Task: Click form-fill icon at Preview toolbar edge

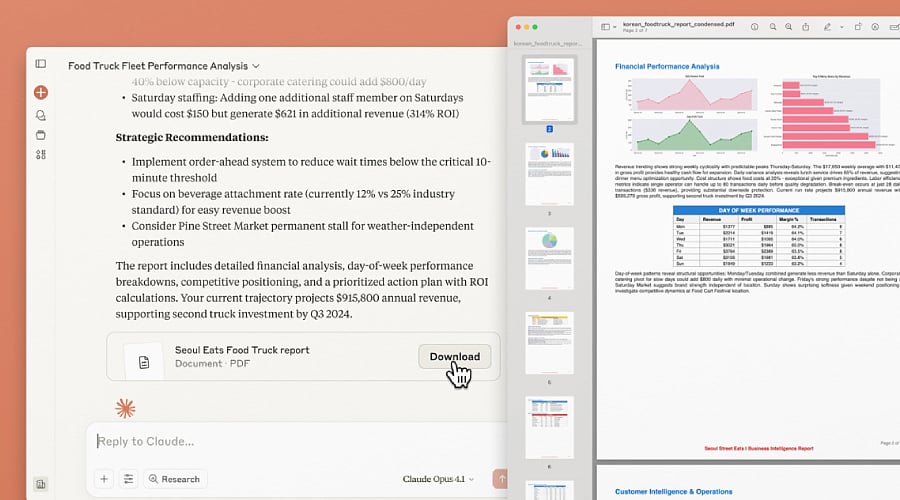Action: [x=894, y=27]
